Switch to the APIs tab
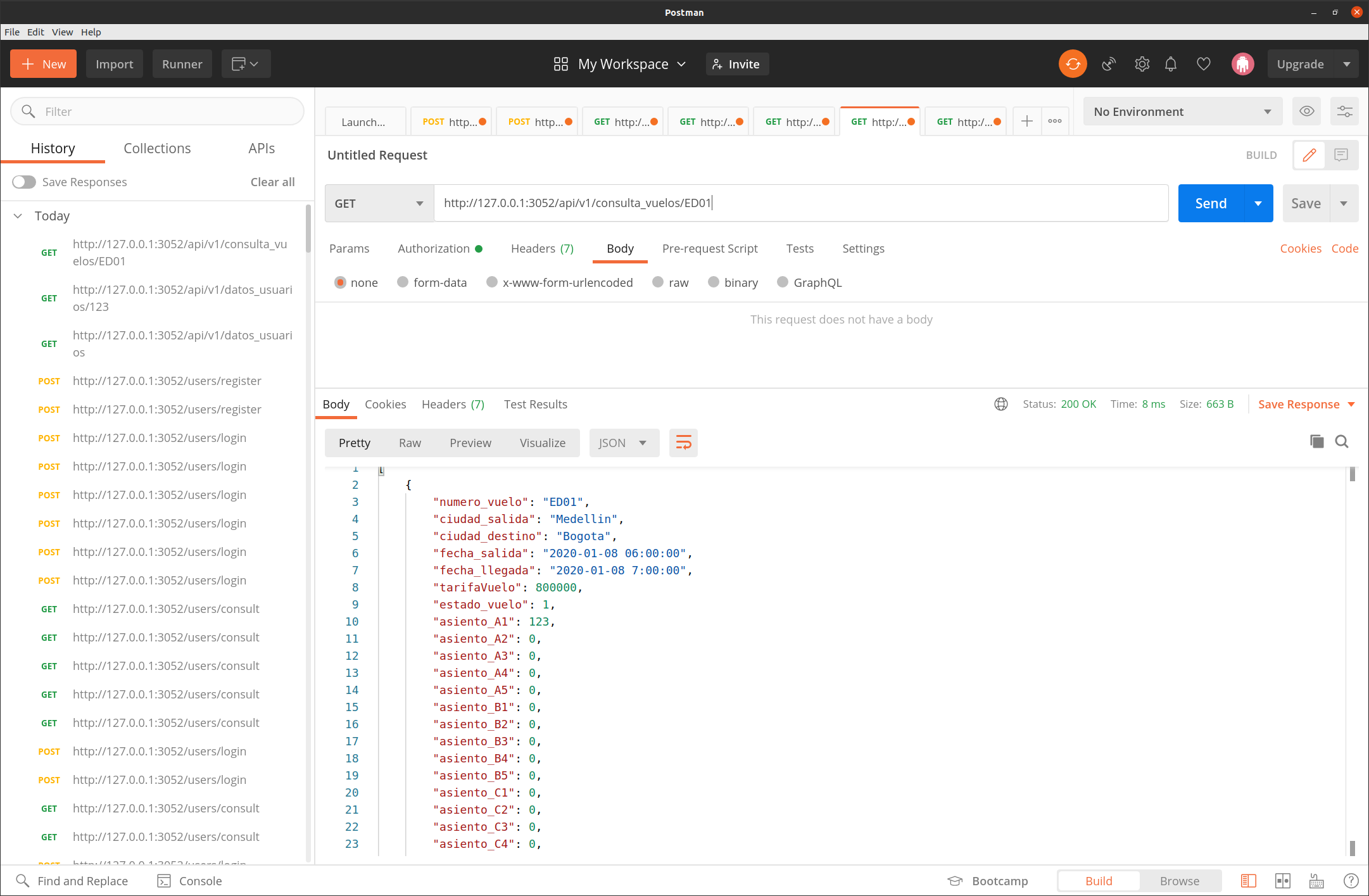This screenshot has height=896, width=1369. [x=262, y=148]
